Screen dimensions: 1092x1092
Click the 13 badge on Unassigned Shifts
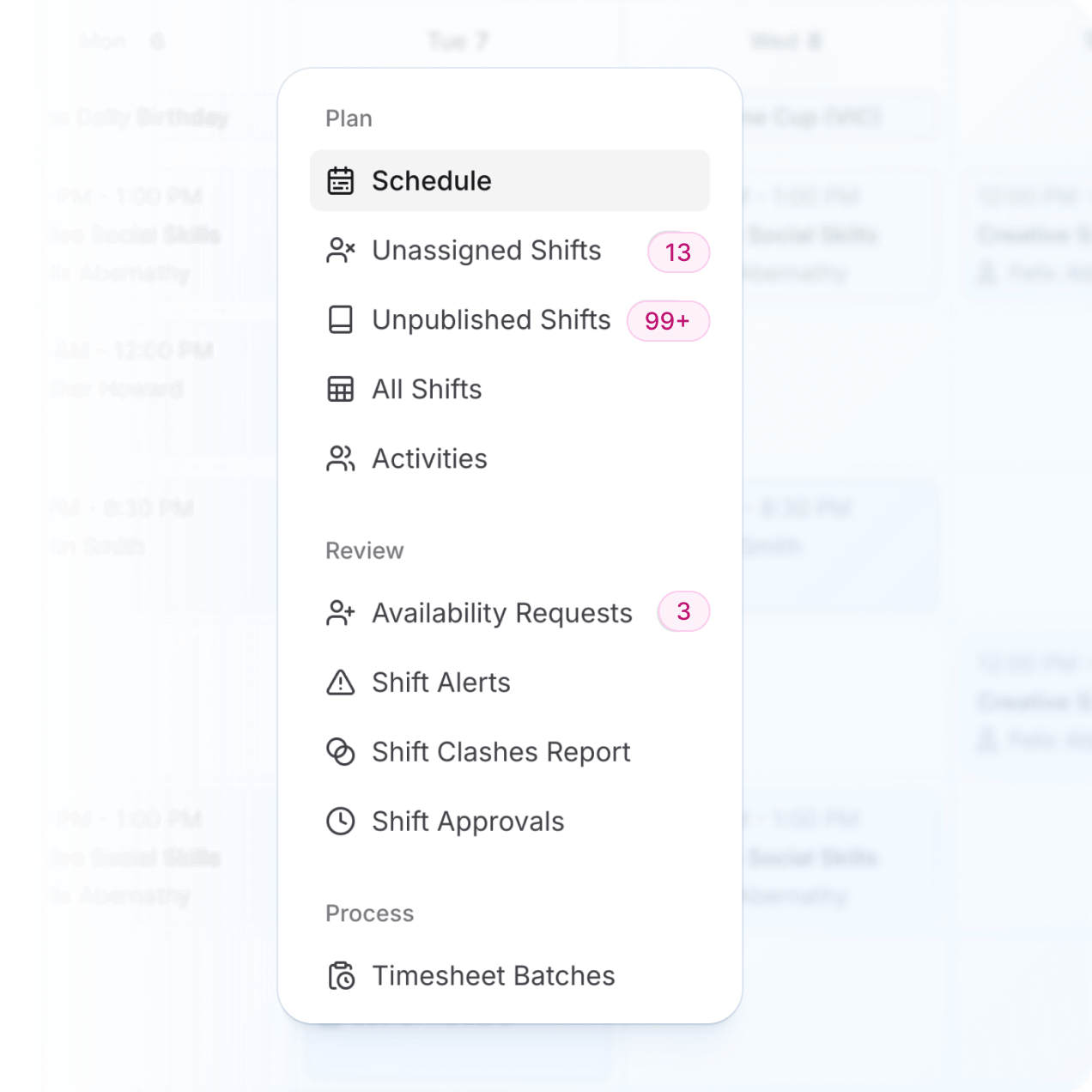coord(677,251)
